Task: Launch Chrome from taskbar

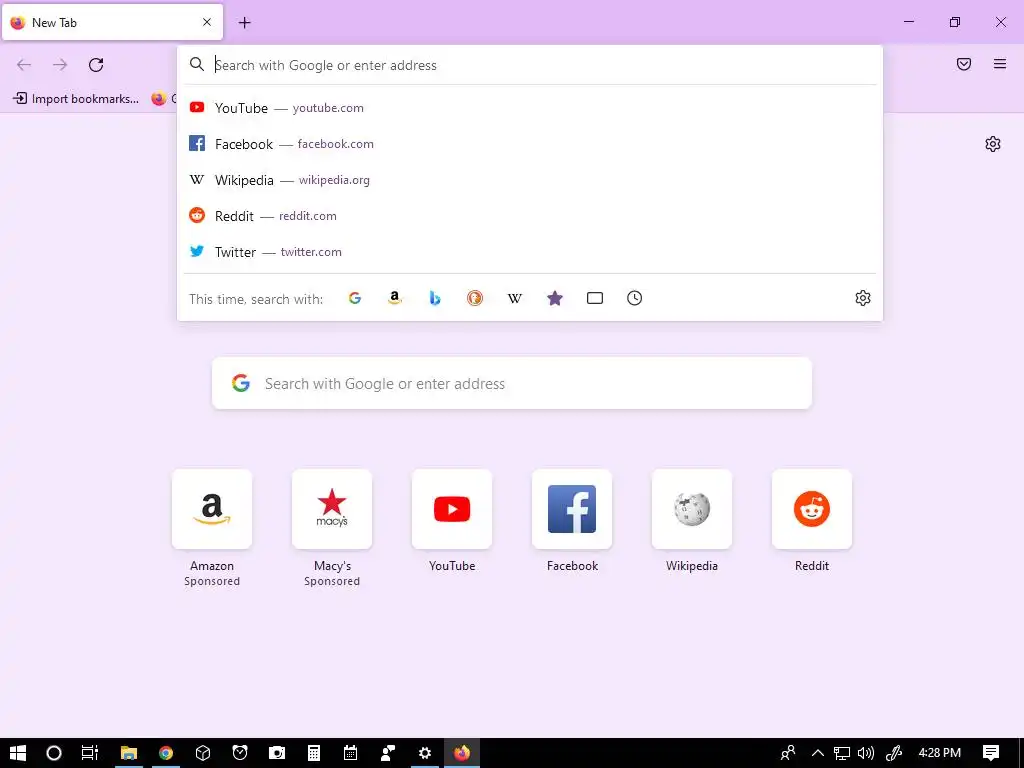Action: click(166, 753)
